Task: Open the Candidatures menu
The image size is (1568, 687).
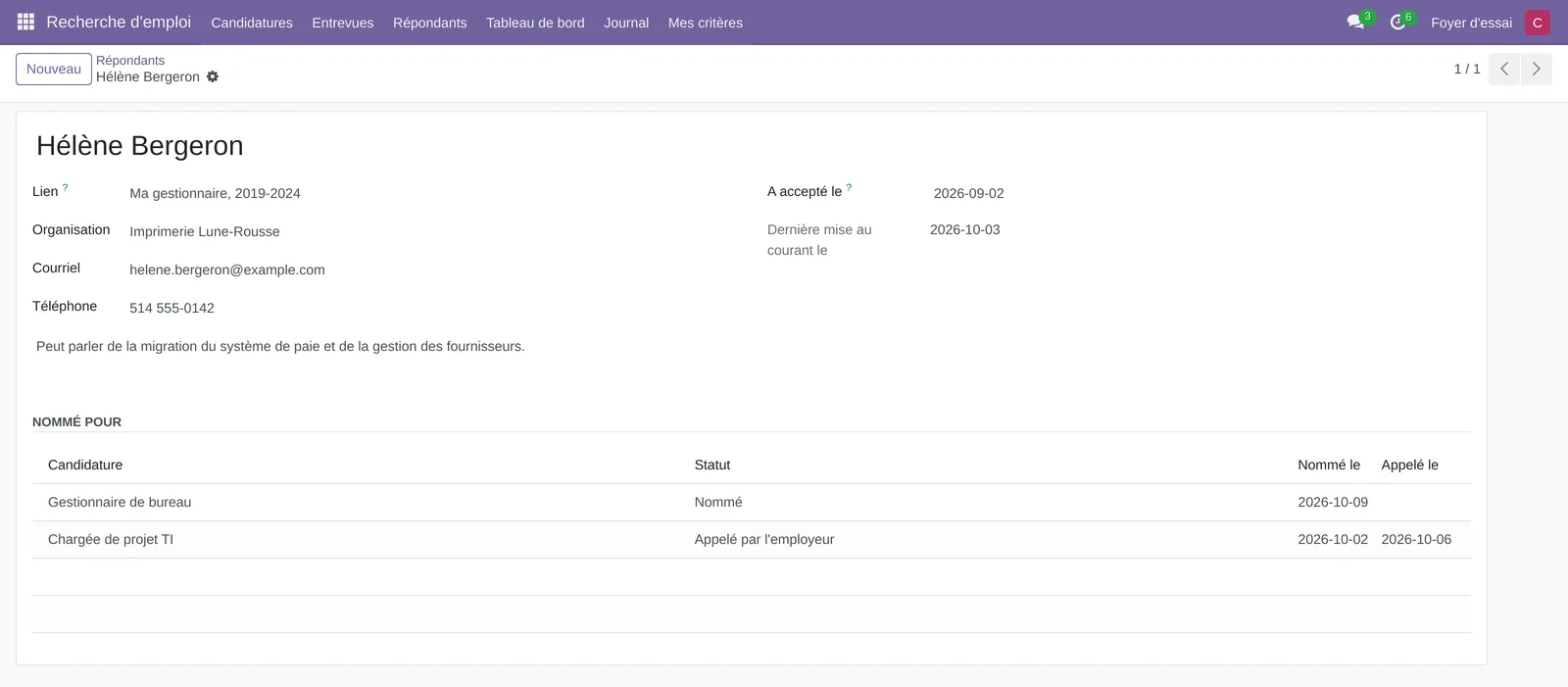Action: [x=252, y=23]
